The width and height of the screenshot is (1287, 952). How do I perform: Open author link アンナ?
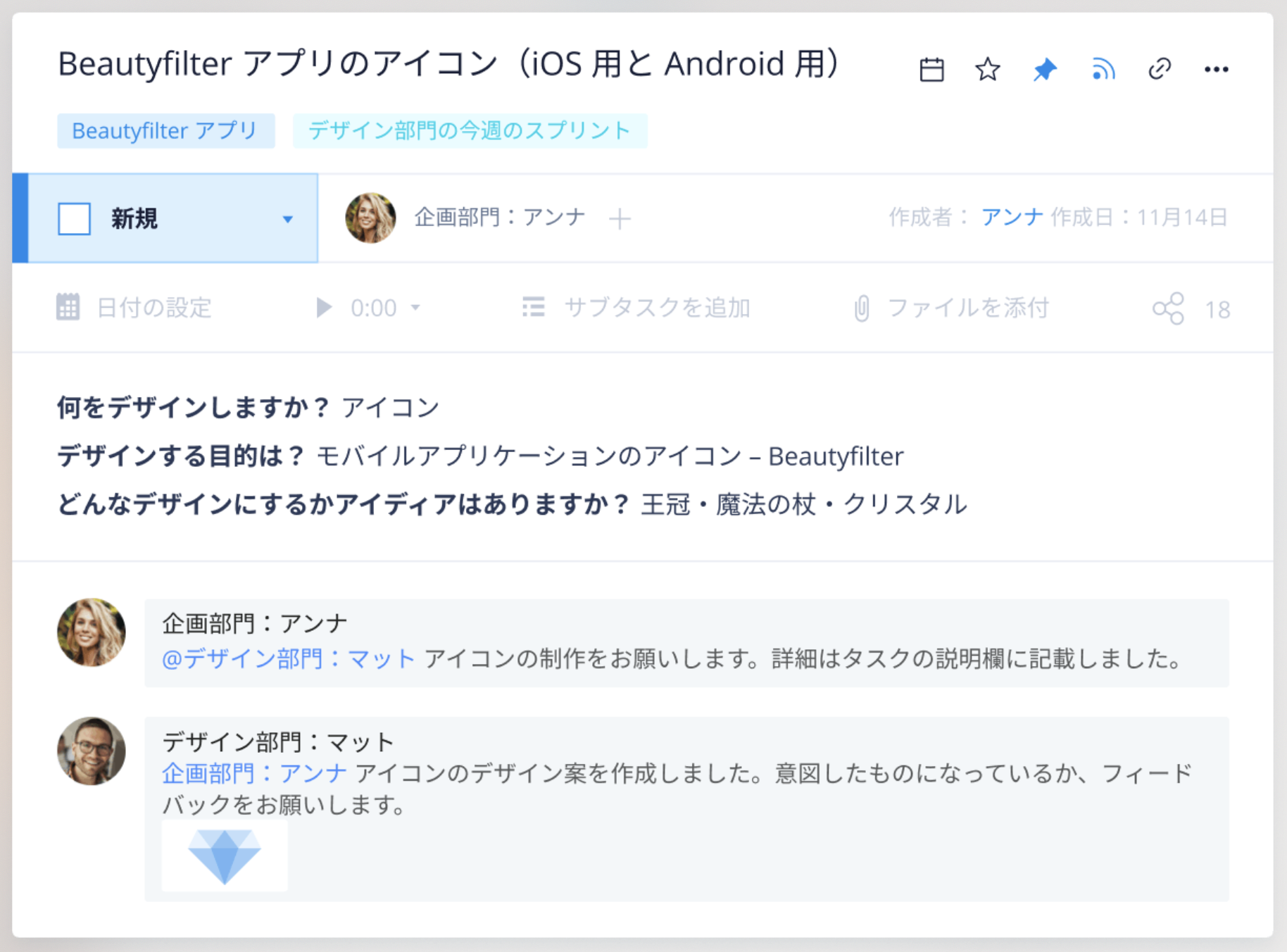point(1012,217)
